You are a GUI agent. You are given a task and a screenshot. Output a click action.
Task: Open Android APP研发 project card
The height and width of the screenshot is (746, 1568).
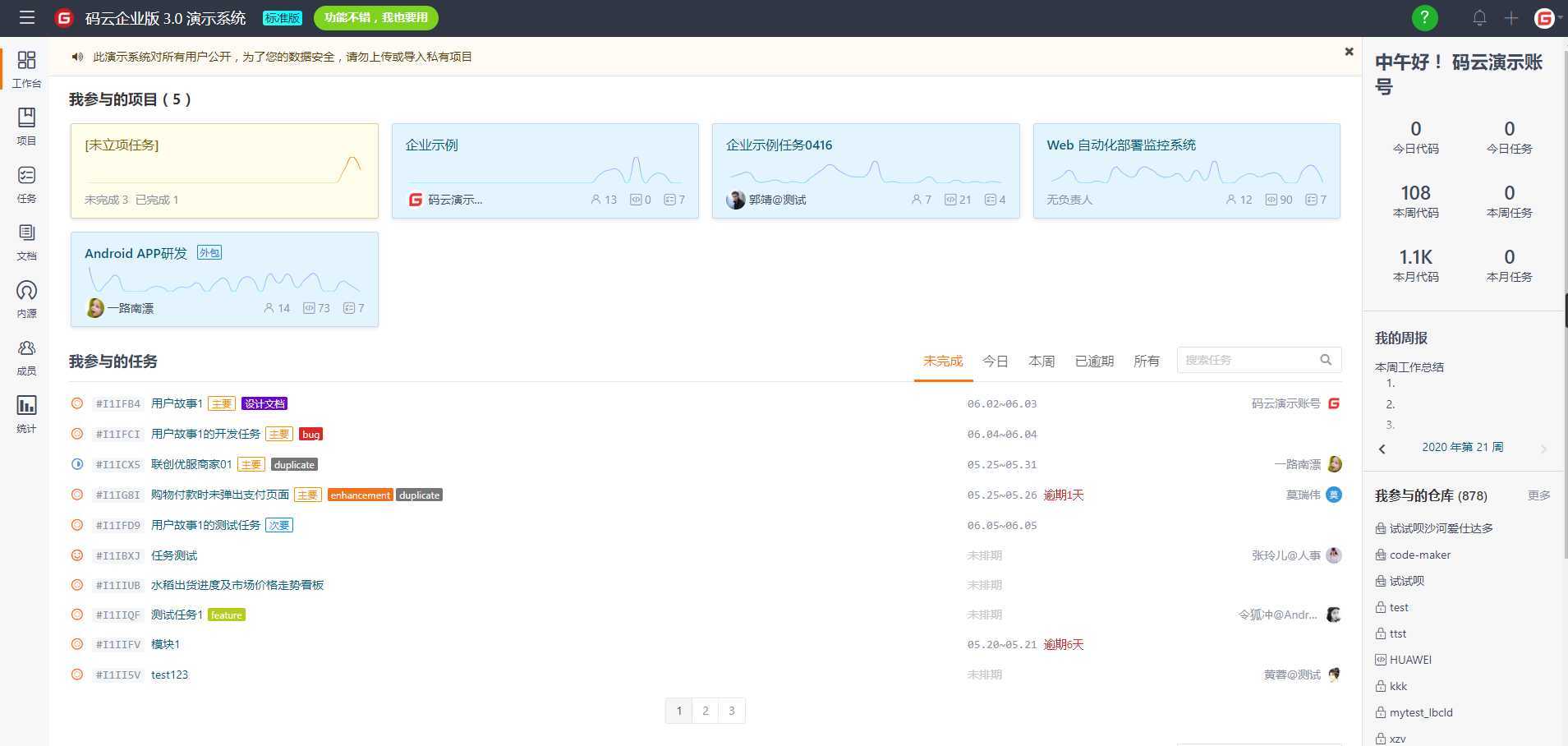pos(224,279)
